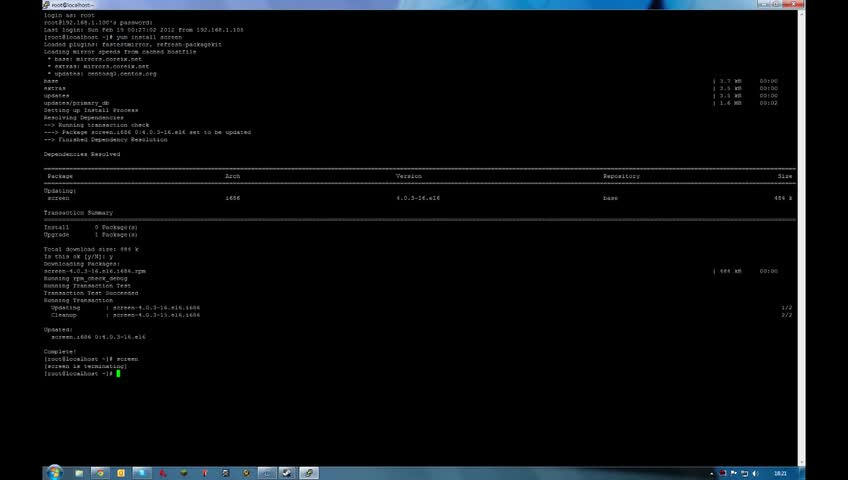Open the network tray icon
The height and width of the screenshot is (480, 848).
pos(744,474)
